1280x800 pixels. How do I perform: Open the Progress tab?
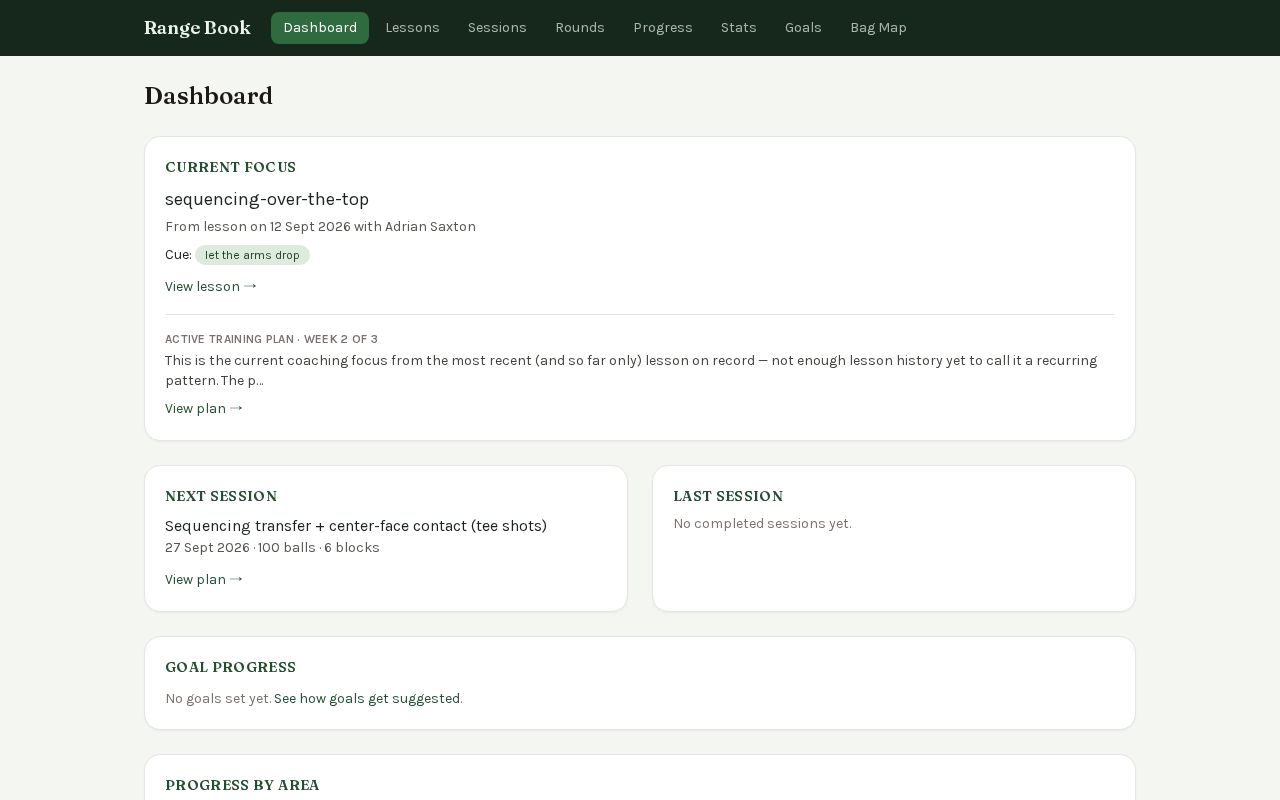coord(663,28)
